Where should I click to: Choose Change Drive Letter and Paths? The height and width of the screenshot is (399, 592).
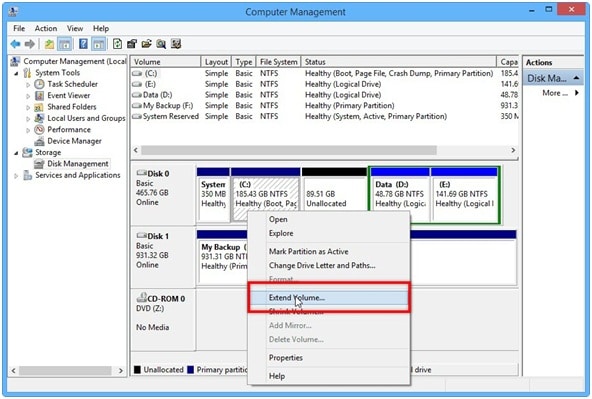[x=328, y=265]
